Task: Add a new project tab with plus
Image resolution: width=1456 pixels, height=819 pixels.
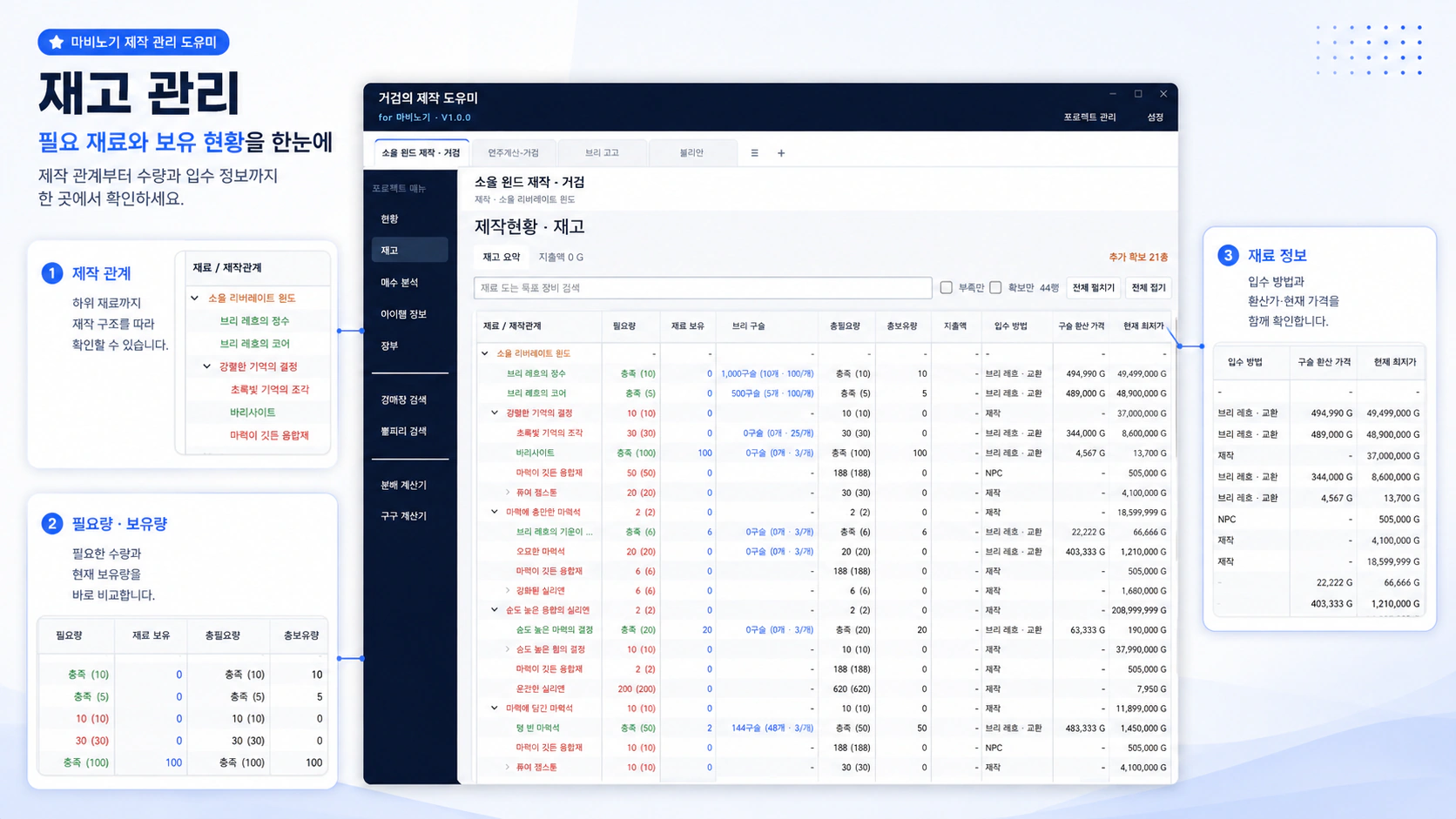Action: [781, 153]
